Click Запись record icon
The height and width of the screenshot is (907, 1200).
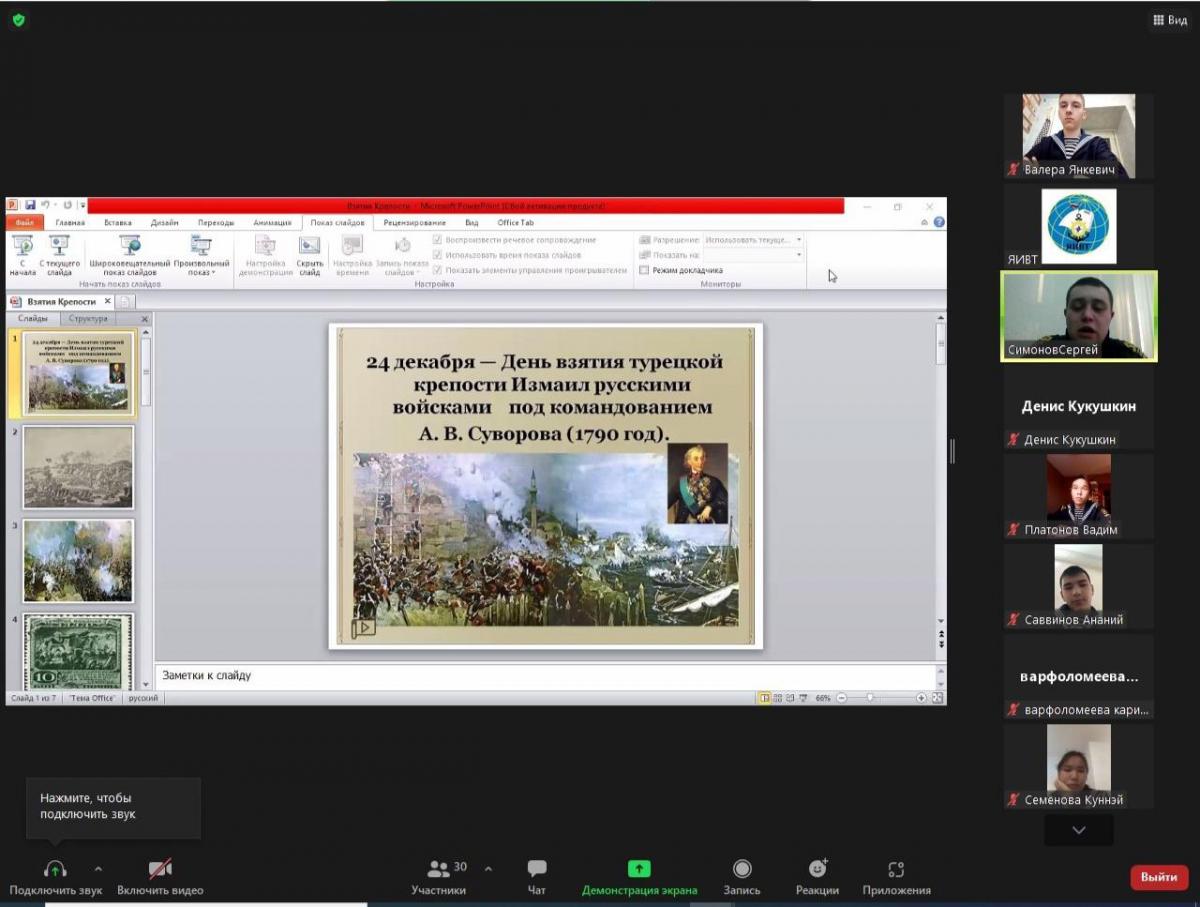tap(742, 869)
